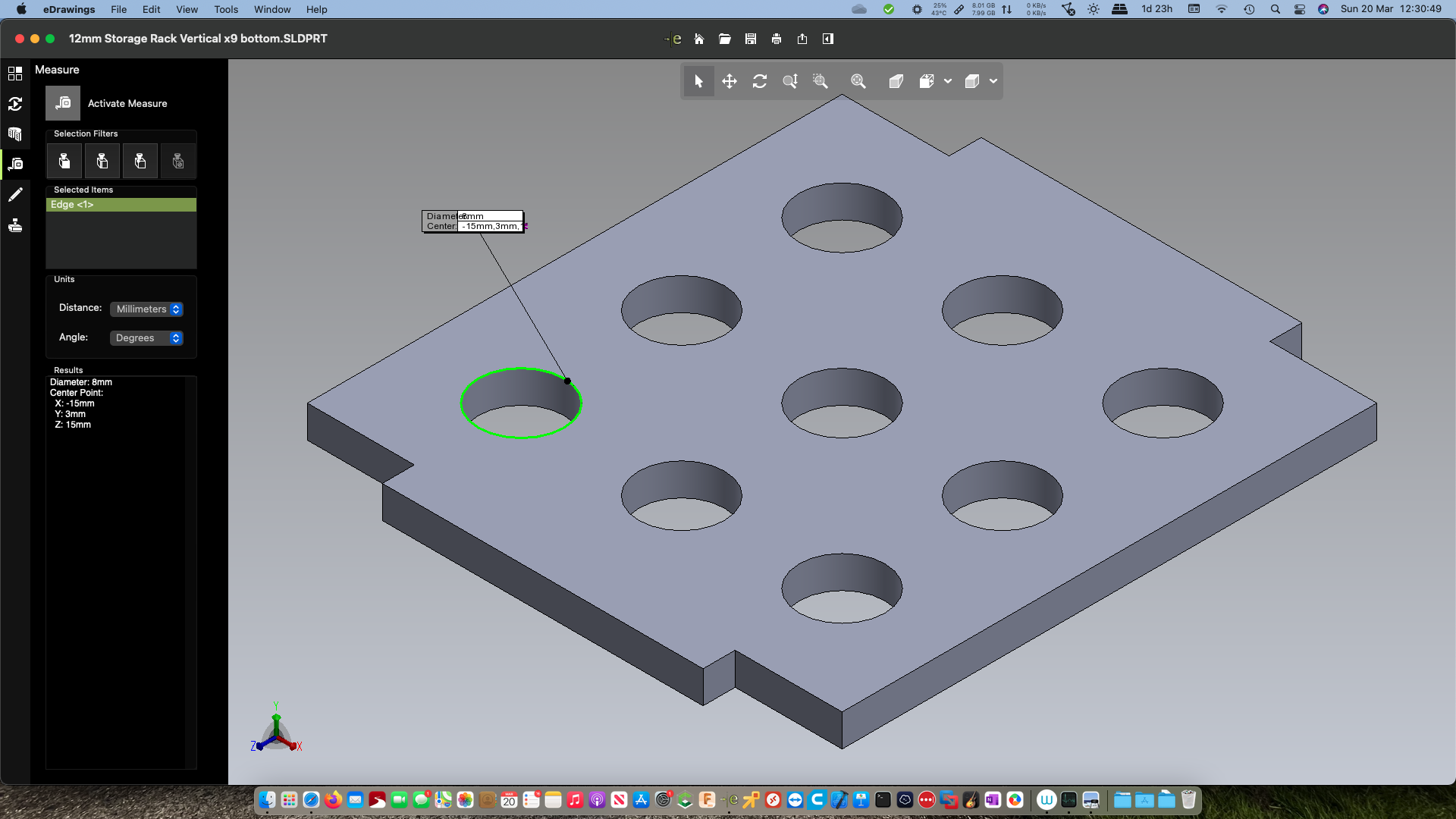Click the Print icon in the title bar
Viewport: 1456px width, 819px height.
tap(776, 39)
